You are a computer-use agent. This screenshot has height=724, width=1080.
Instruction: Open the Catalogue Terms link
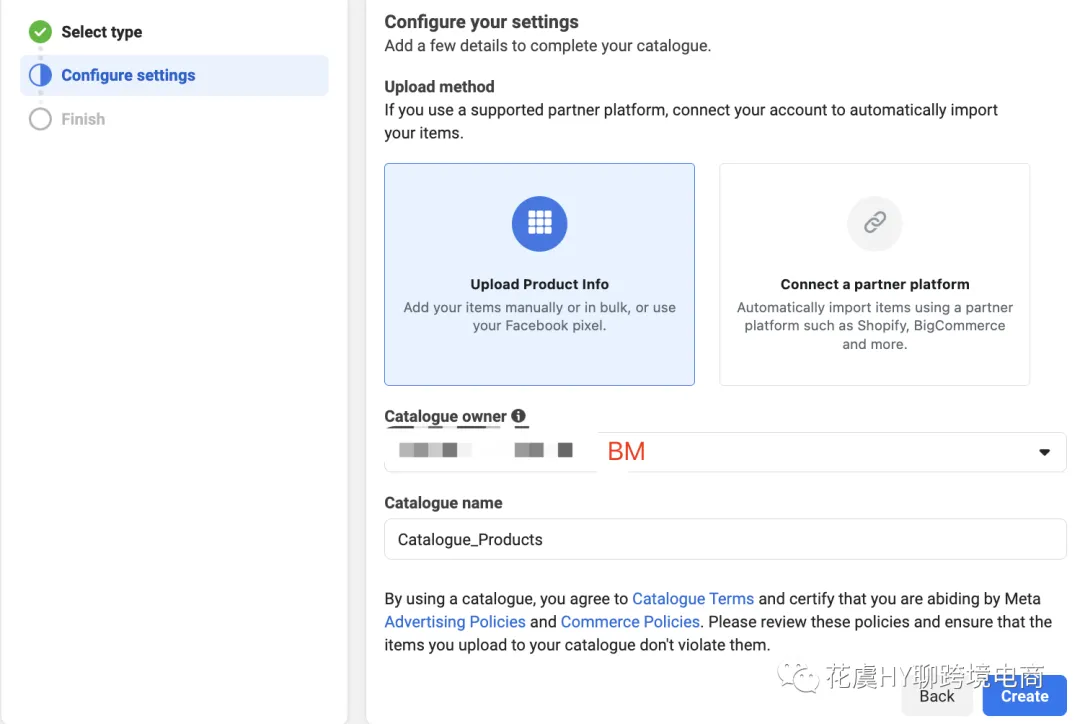click(693, 599)
